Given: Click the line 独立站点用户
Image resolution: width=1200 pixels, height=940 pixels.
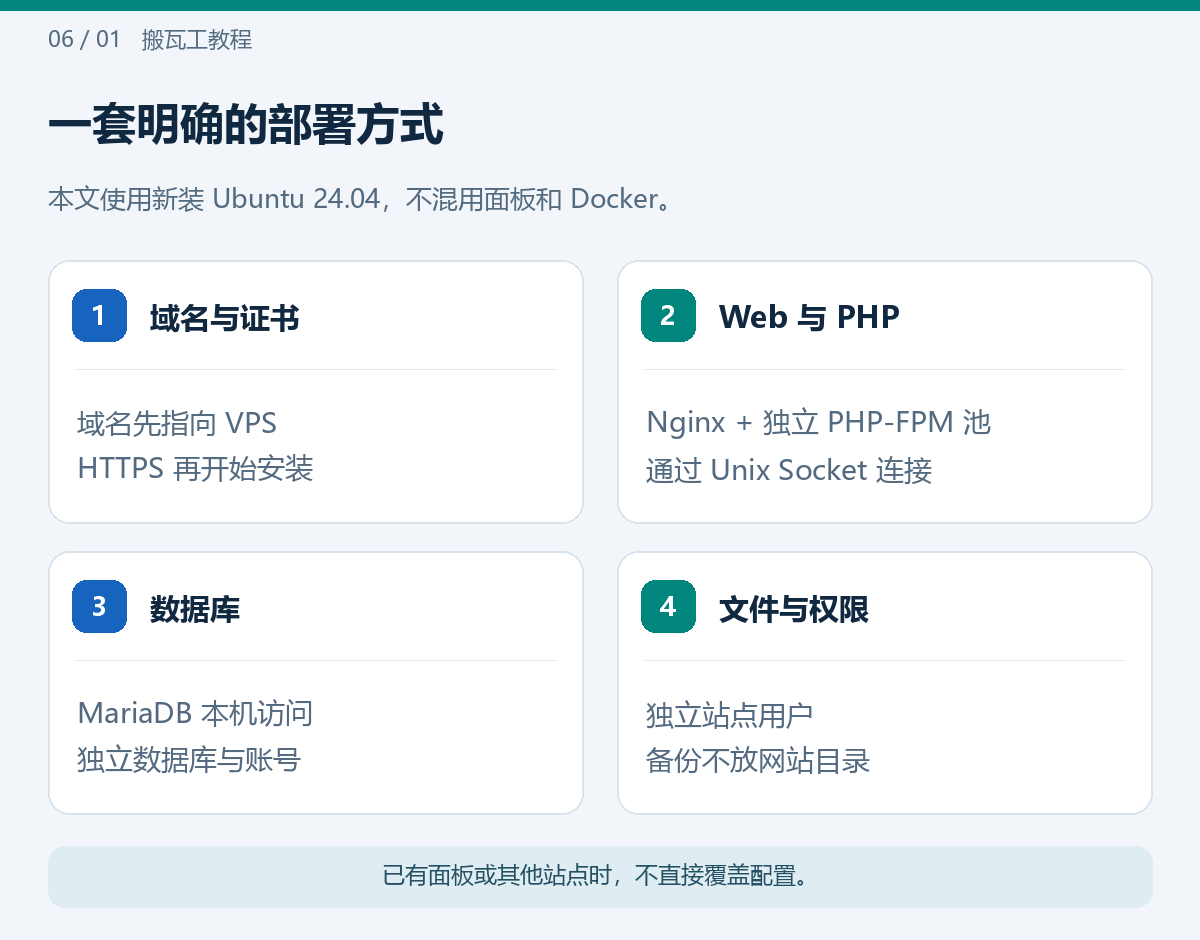Looking at the screenshot, I should coord(729,716).
